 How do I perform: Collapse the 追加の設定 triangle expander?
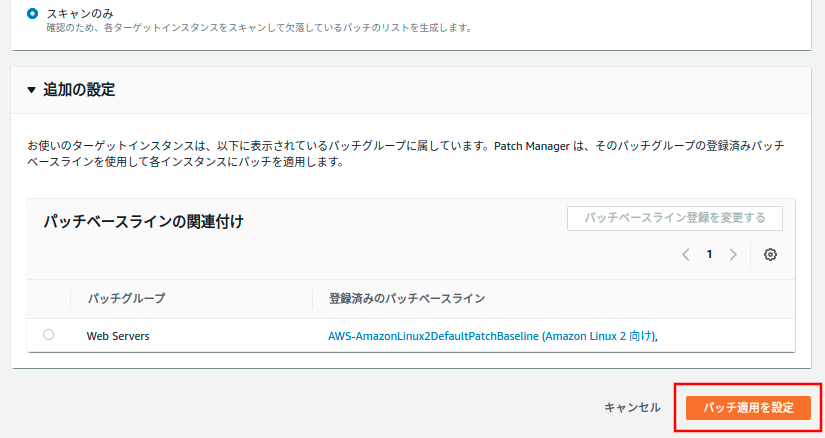tap(32, 90)
